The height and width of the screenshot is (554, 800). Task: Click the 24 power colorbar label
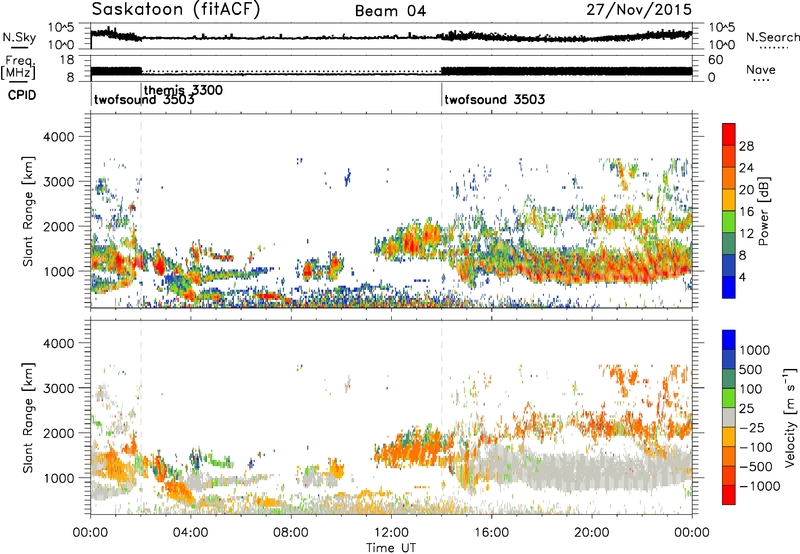[x=746, y=168]
